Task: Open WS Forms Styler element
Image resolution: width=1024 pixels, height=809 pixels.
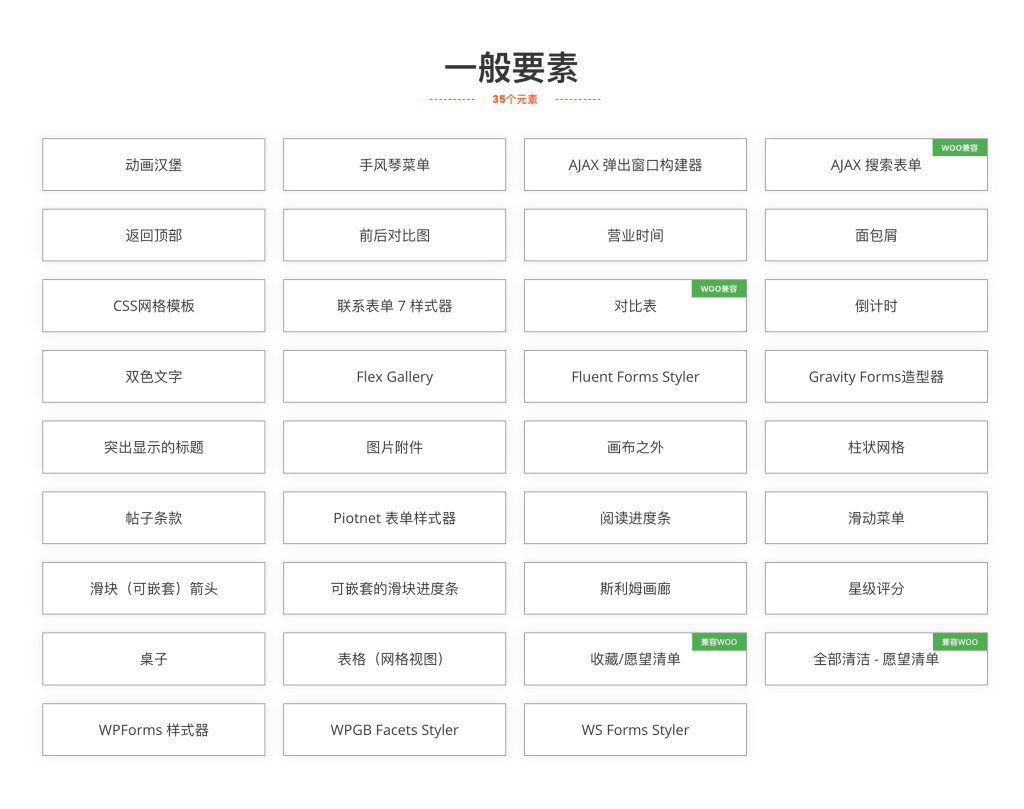Action: click(x=635, y=730)
